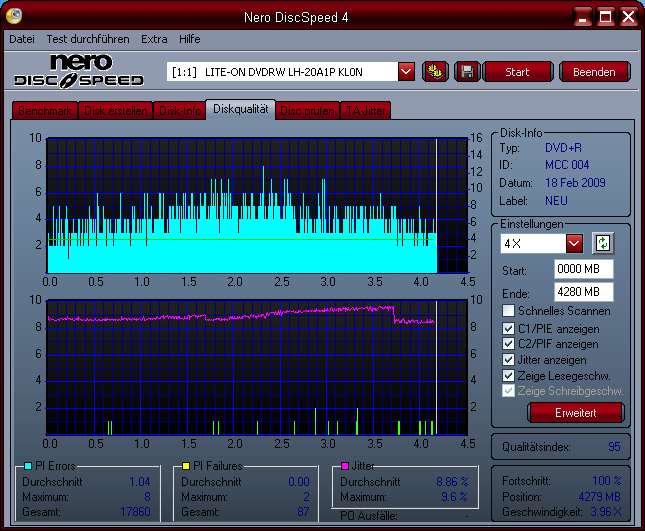
Task: Uncheck C1/PIE anzeigen
Action: [x=508, y=329]
